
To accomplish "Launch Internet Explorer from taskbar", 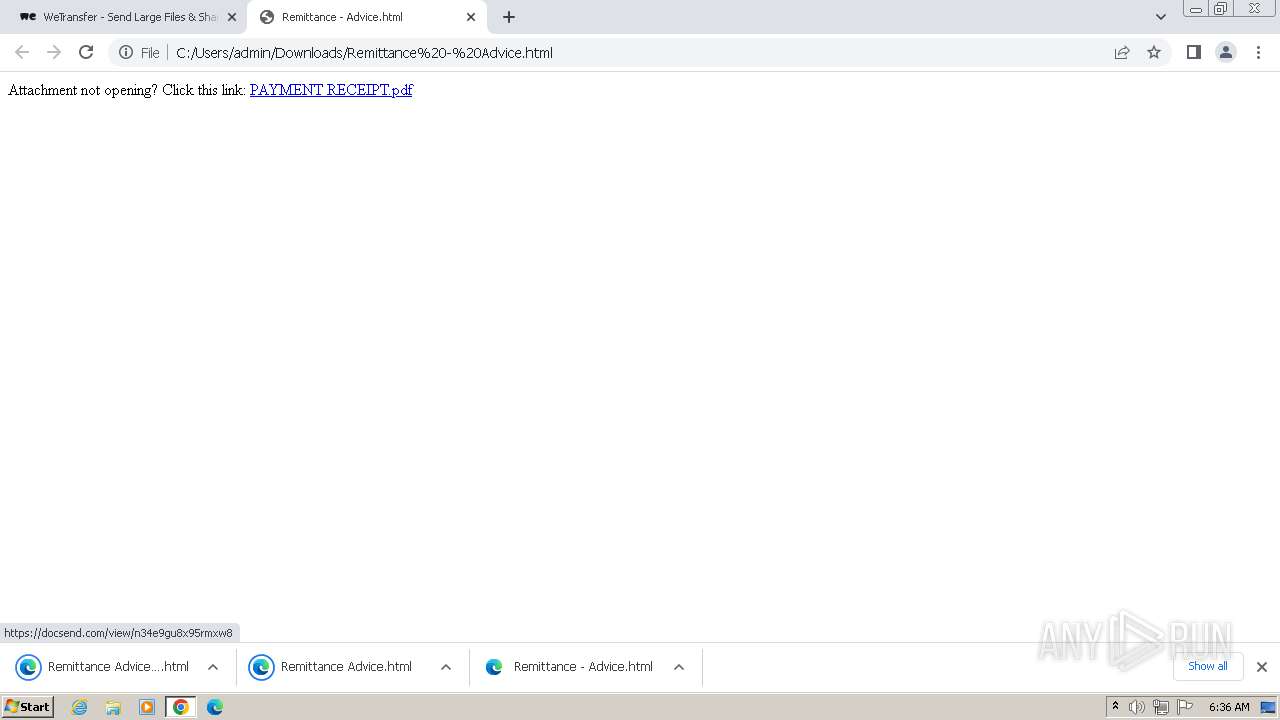I will (80, 707).
